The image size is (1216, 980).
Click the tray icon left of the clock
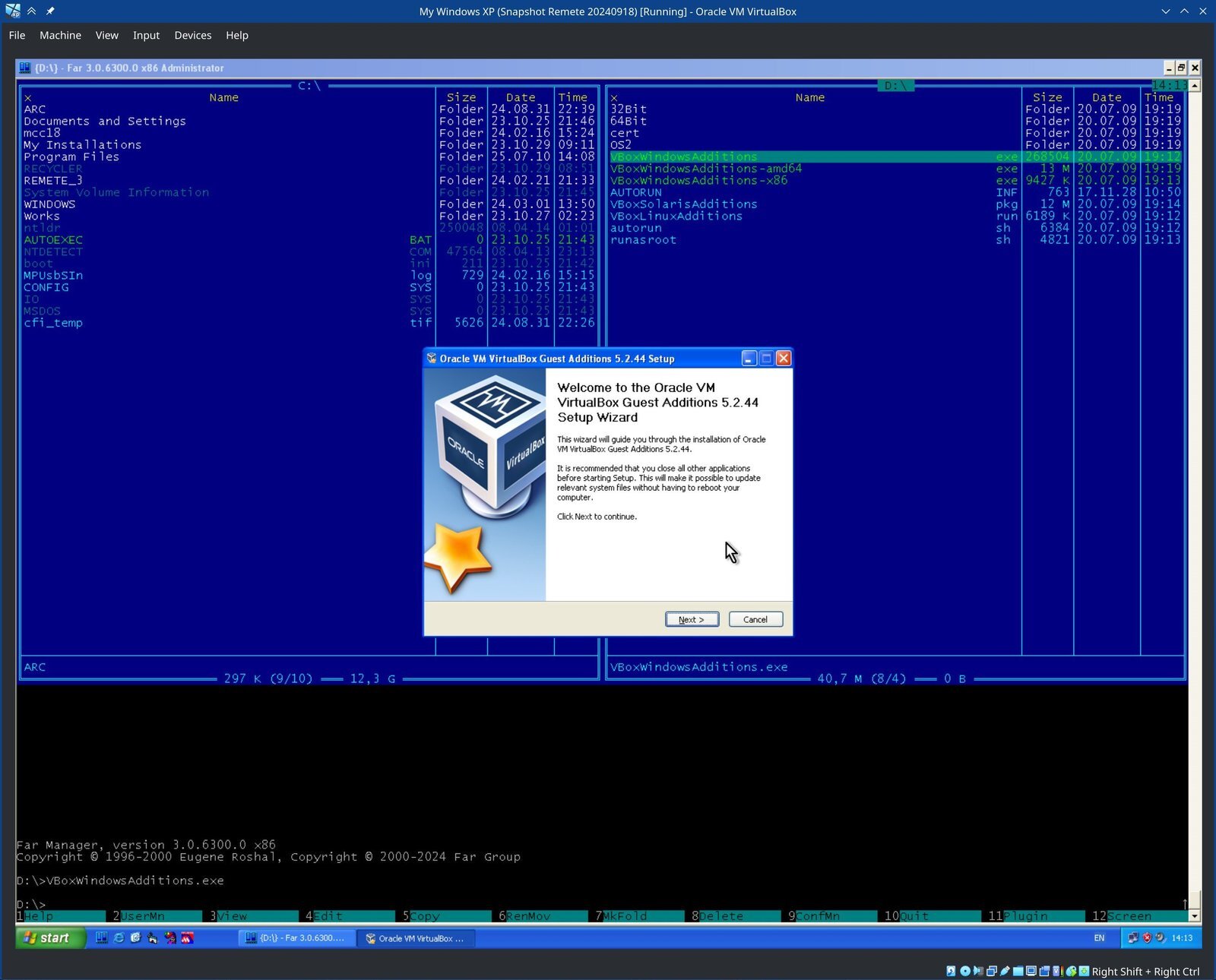[x=1161, y=938]
